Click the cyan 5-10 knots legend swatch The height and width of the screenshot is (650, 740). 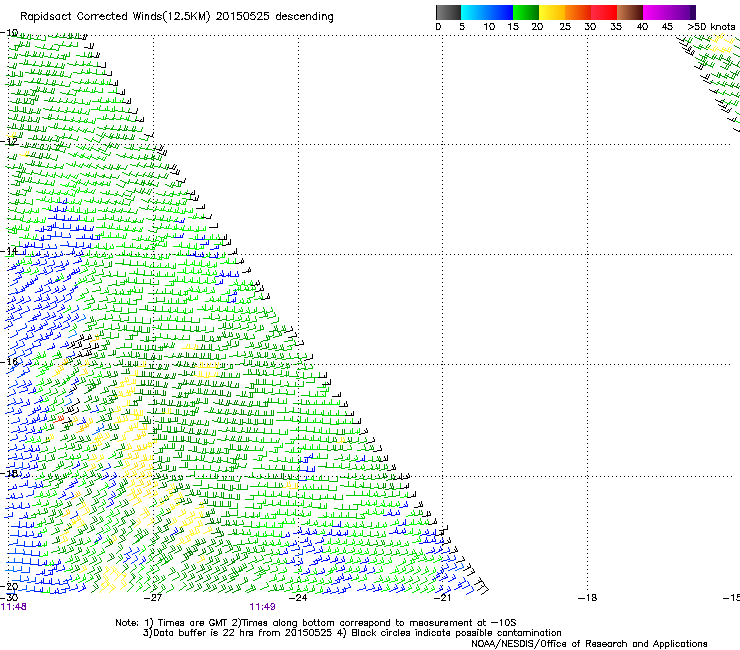pyautogui.click(x=473, y=12)
